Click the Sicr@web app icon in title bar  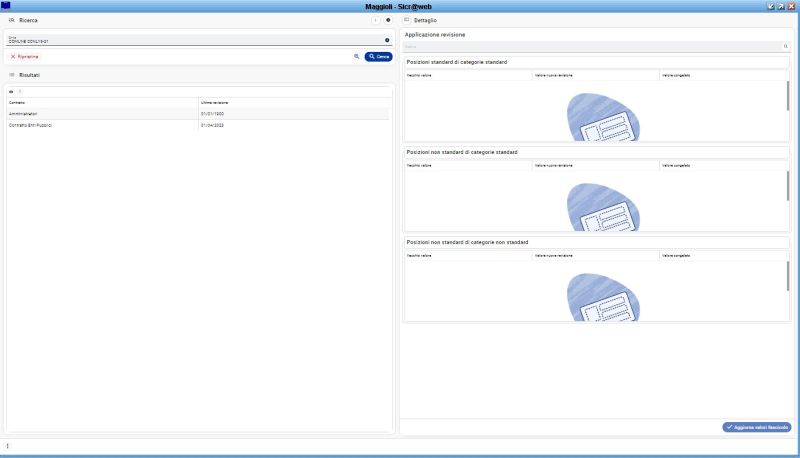pyautogui.click(x=6, y=6)
